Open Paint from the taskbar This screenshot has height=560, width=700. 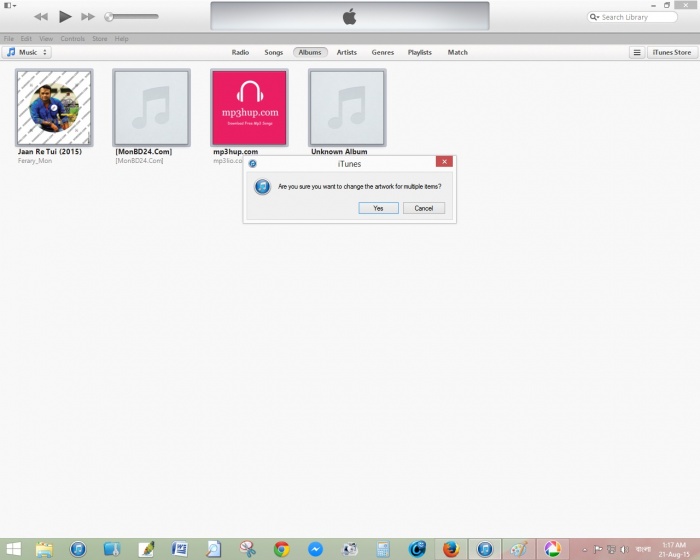(x=518, y=549)
